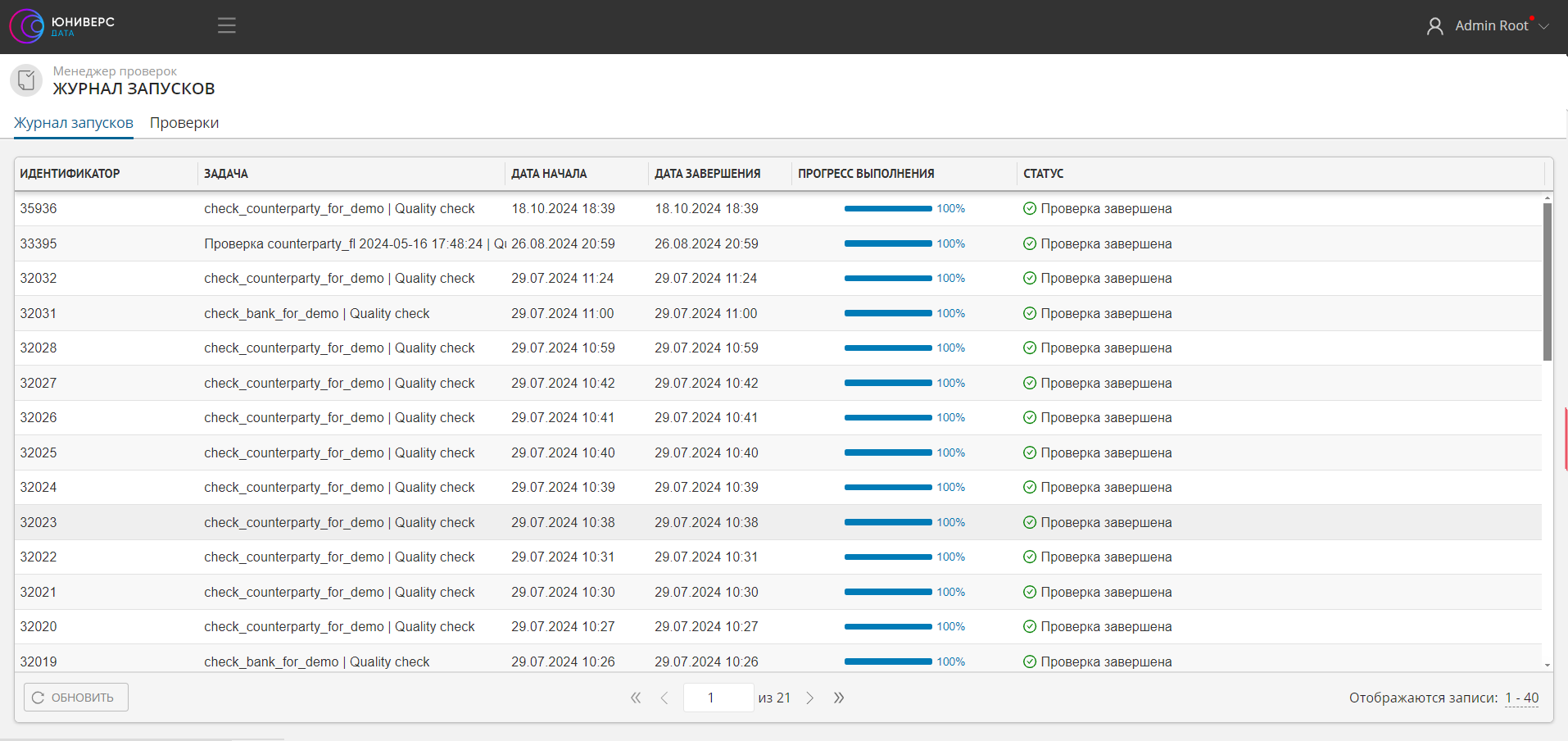Image resolution: width=1568 pixels, height=741 pixels.
Task: Click the green status checkmark for run 35936
Action: point(1030,209)
